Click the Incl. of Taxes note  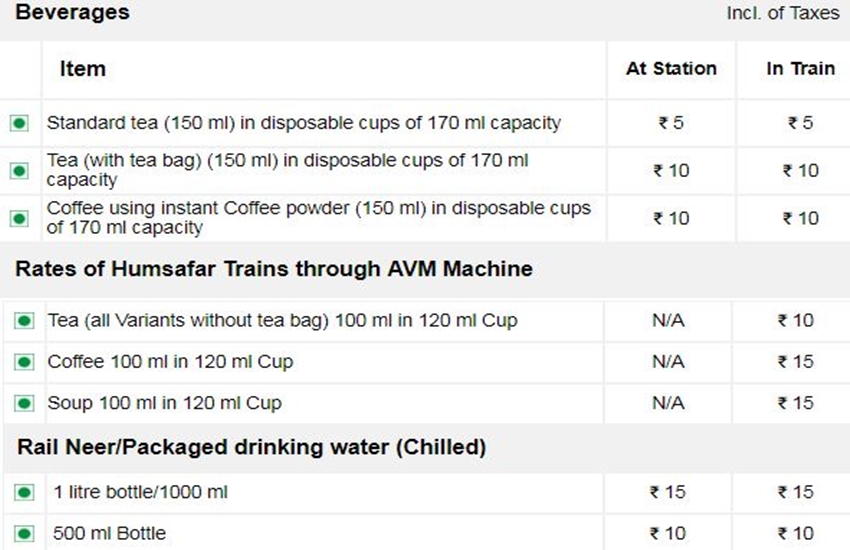pos(780,15)
